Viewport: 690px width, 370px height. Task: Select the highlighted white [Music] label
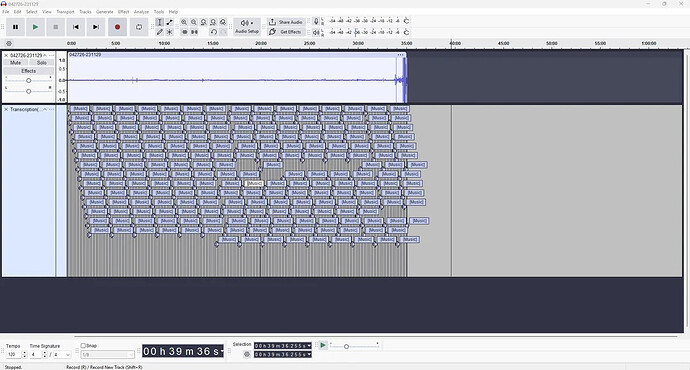click(x=254, y=183)
